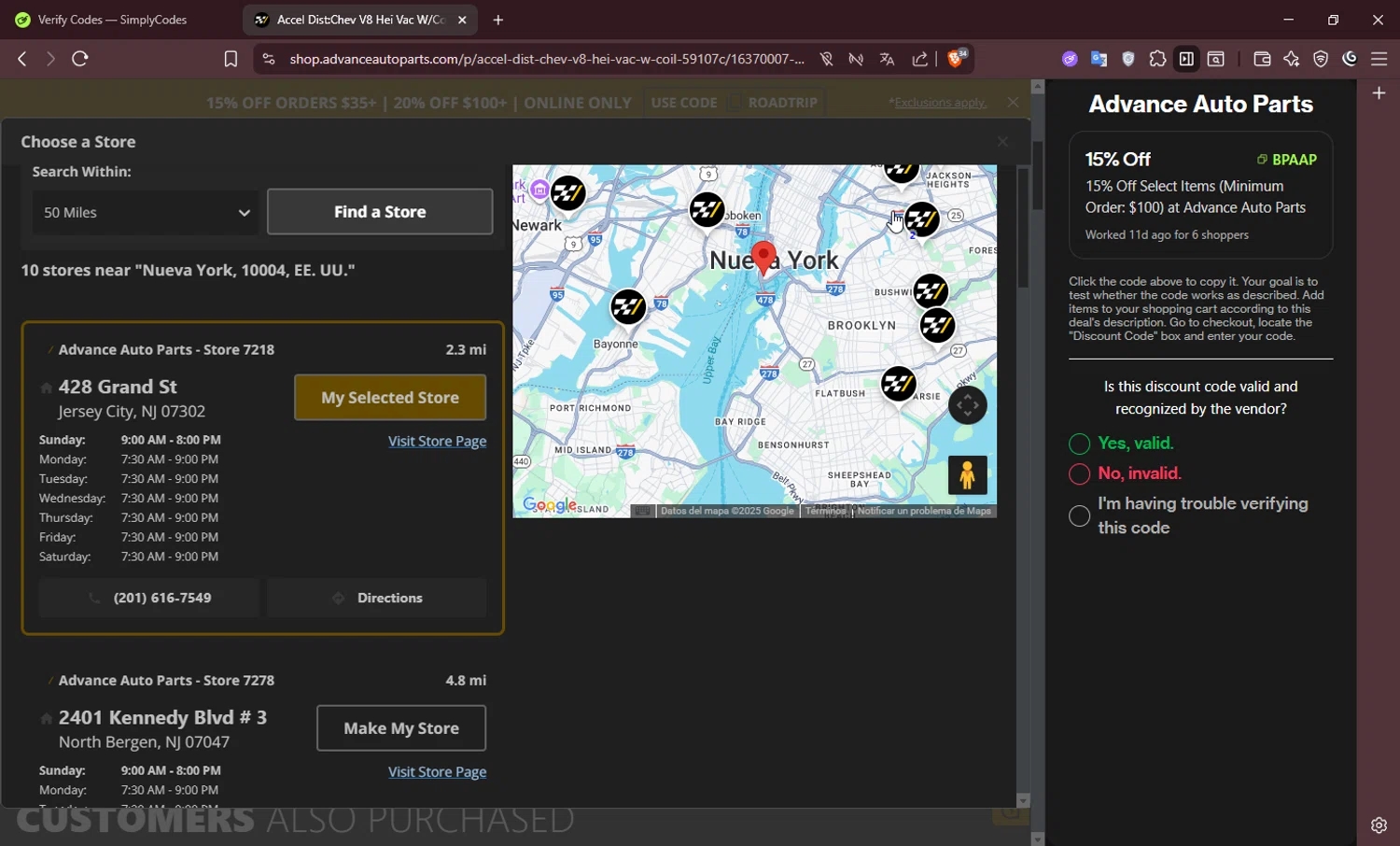Click Make My Store for Store 7278
Screen dimensions: 1400x846
coord(400,728)
